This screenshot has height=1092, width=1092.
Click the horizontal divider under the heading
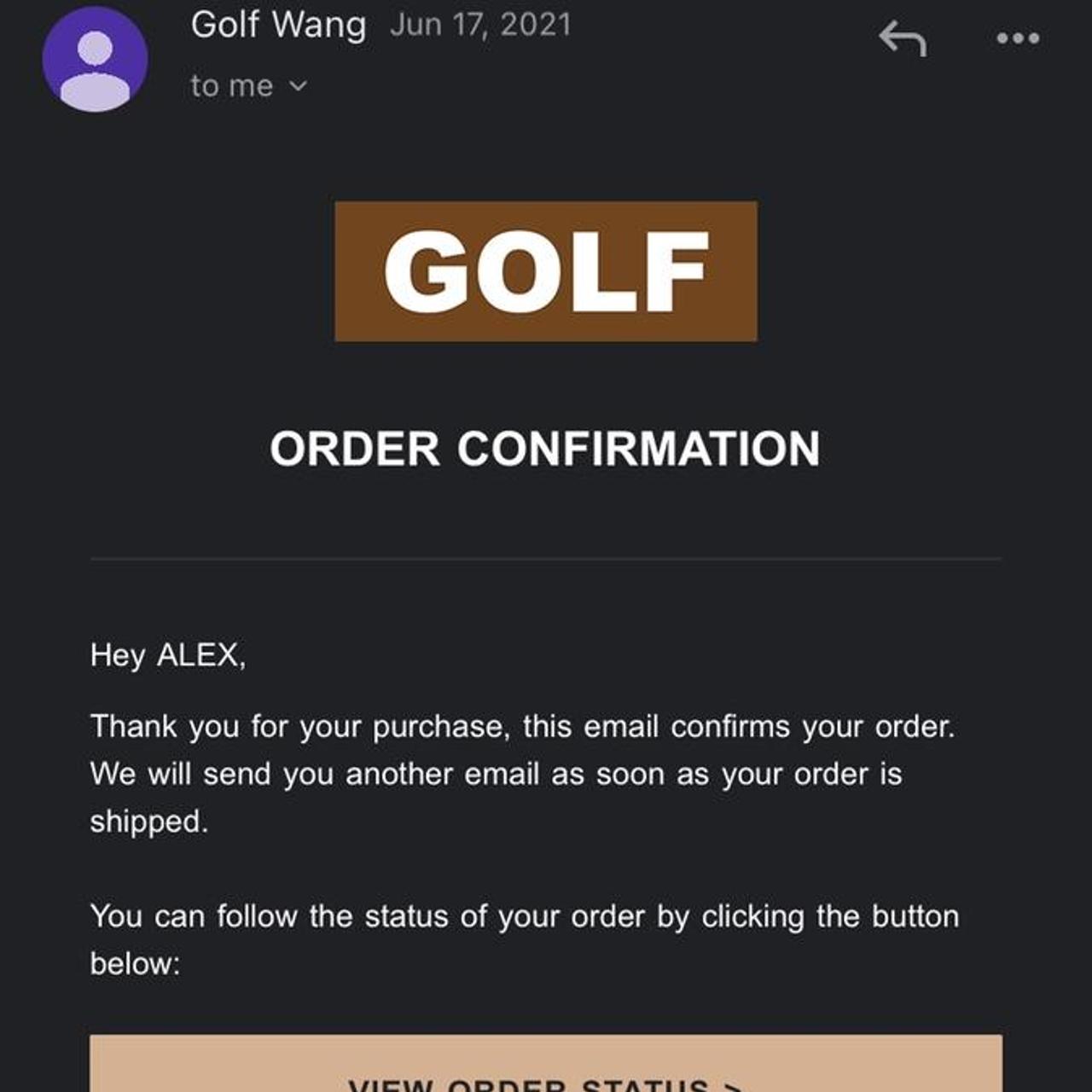pyautogui.click(x=546, y=560)
